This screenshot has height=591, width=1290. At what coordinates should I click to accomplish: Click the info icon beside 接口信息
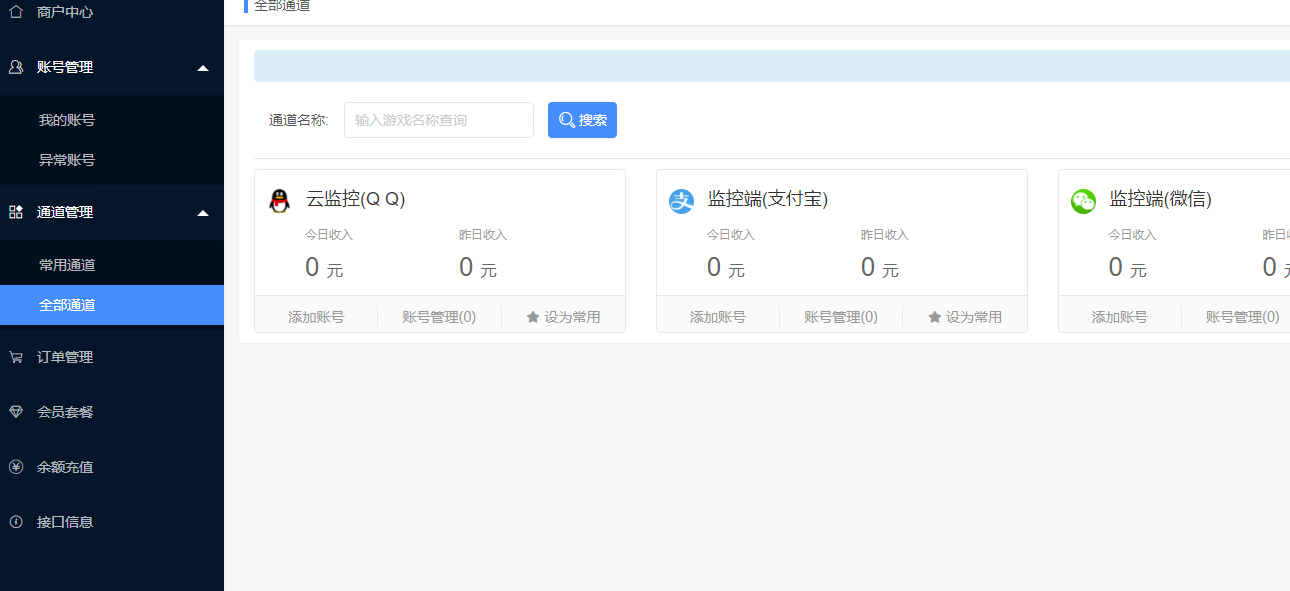click(16, 522)
